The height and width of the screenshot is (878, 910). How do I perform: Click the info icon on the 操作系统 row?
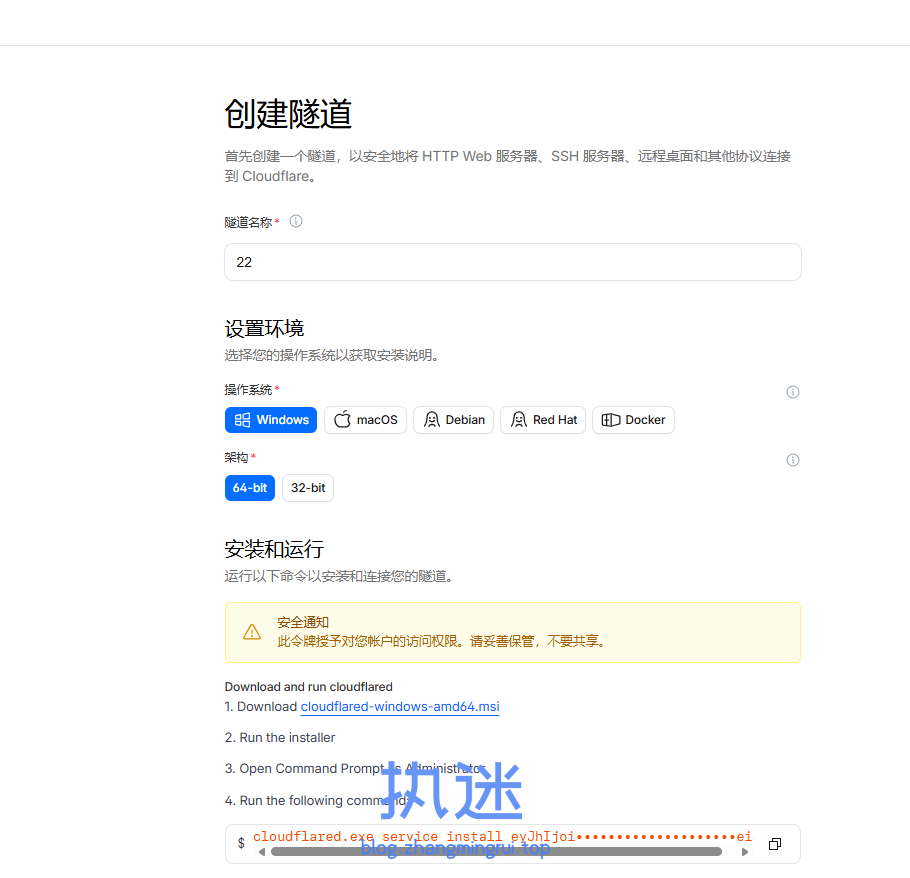[x=792, y=392]
